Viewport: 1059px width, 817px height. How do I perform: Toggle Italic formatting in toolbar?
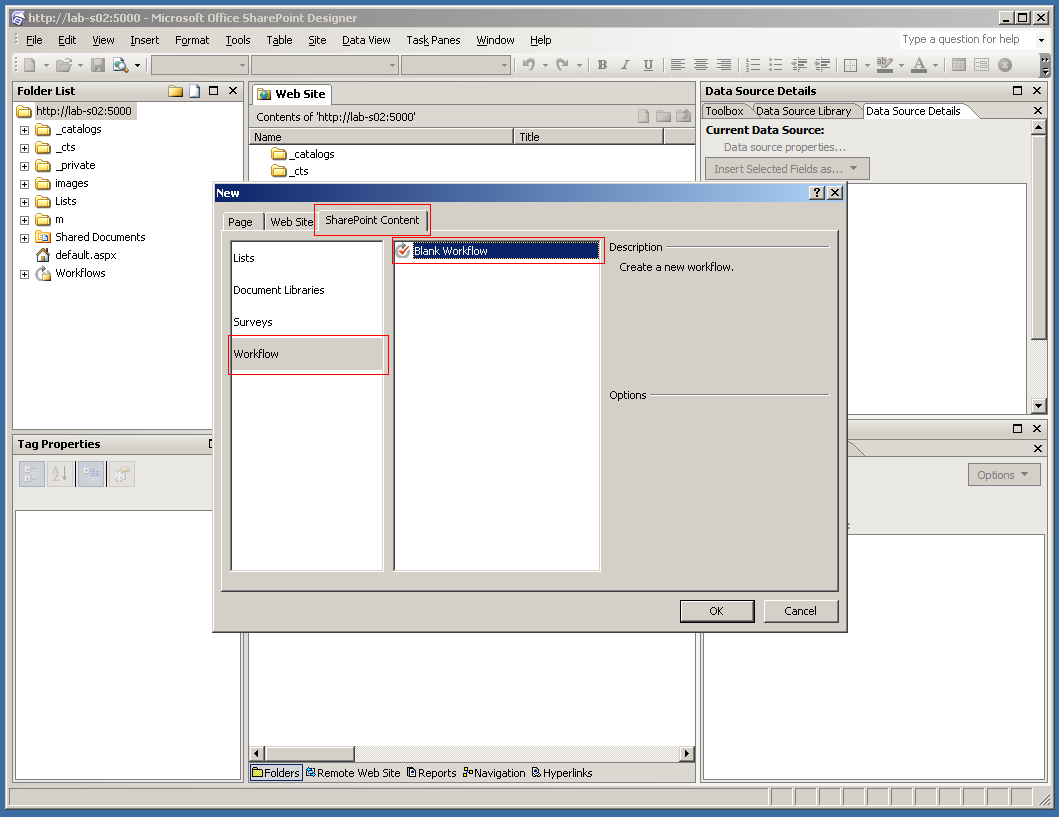(x=625, y=65)
